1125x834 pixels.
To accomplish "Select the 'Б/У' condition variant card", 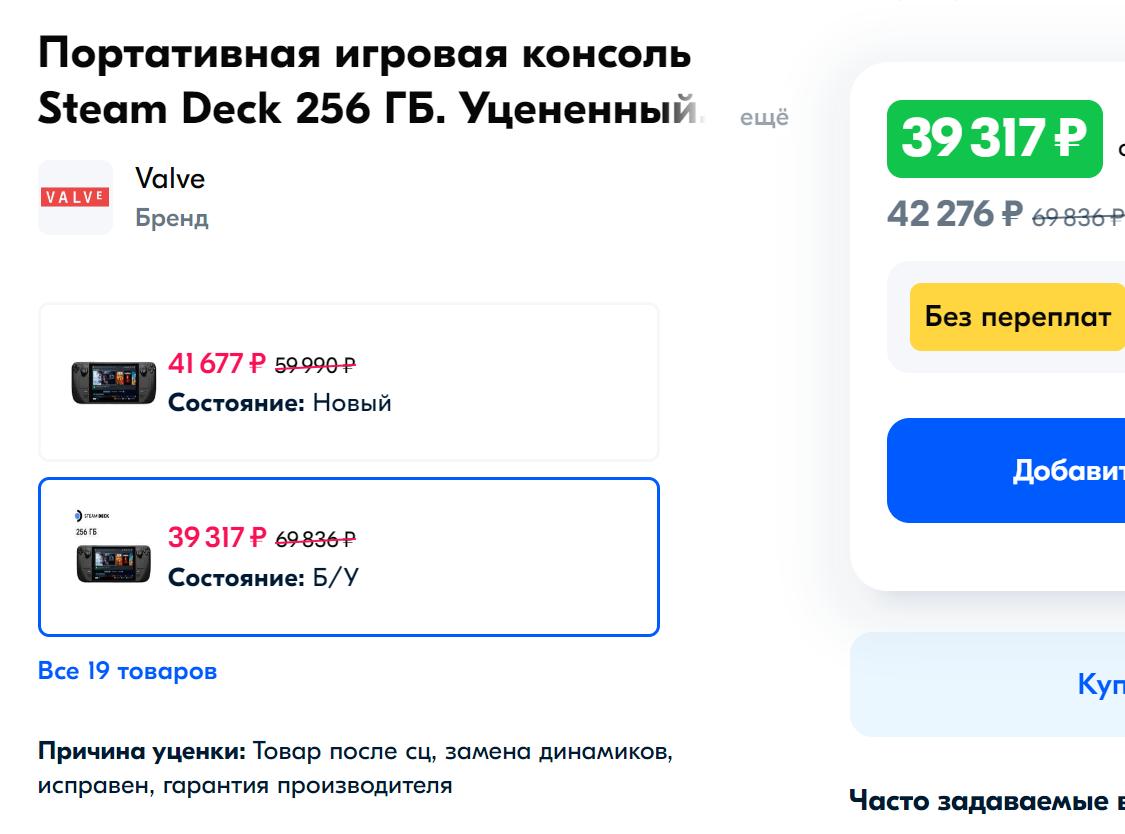I will click(349, 557).
